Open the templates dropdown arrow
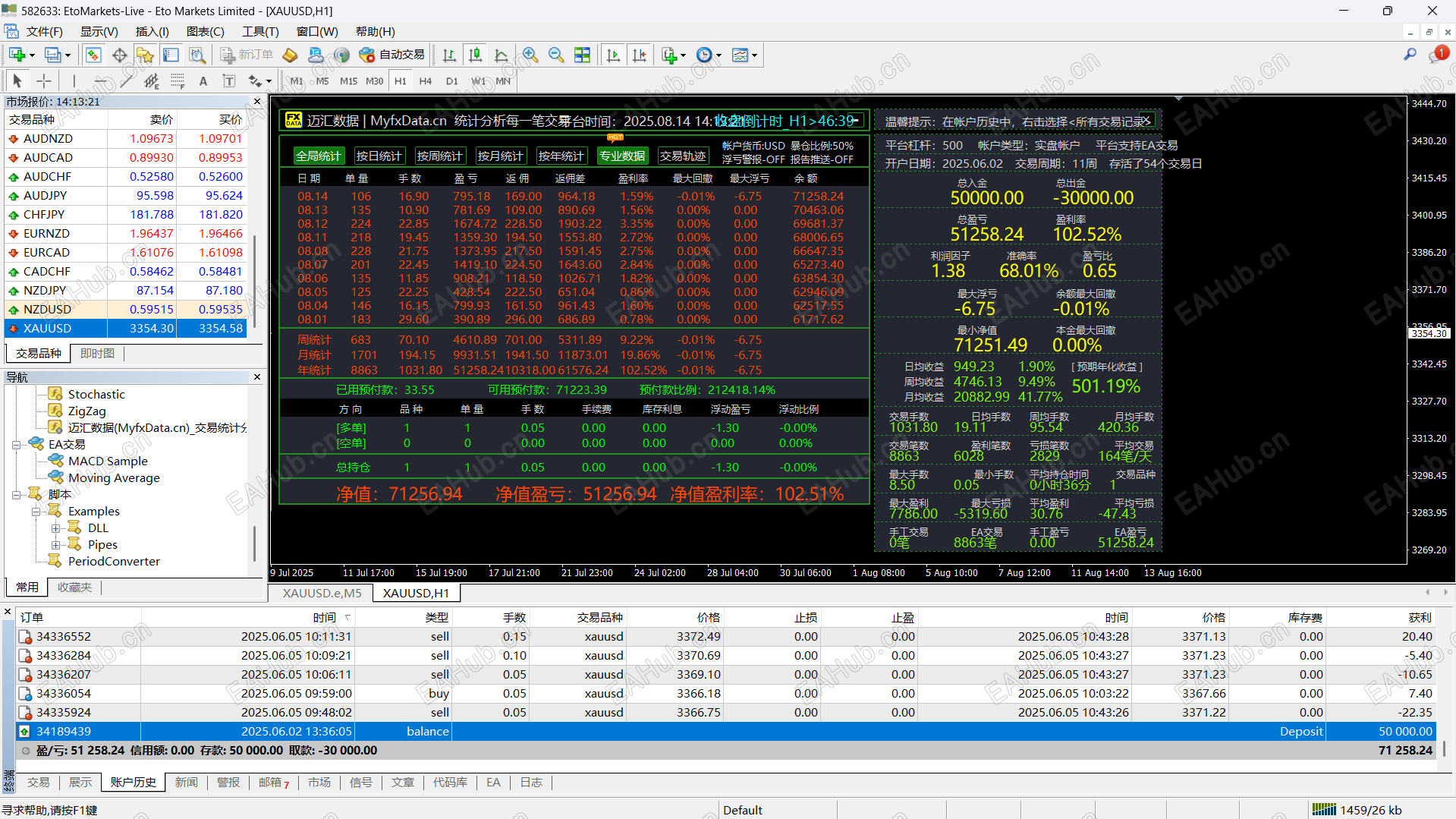The height and width of the screenshot is (819, 1456). (754, 55)
